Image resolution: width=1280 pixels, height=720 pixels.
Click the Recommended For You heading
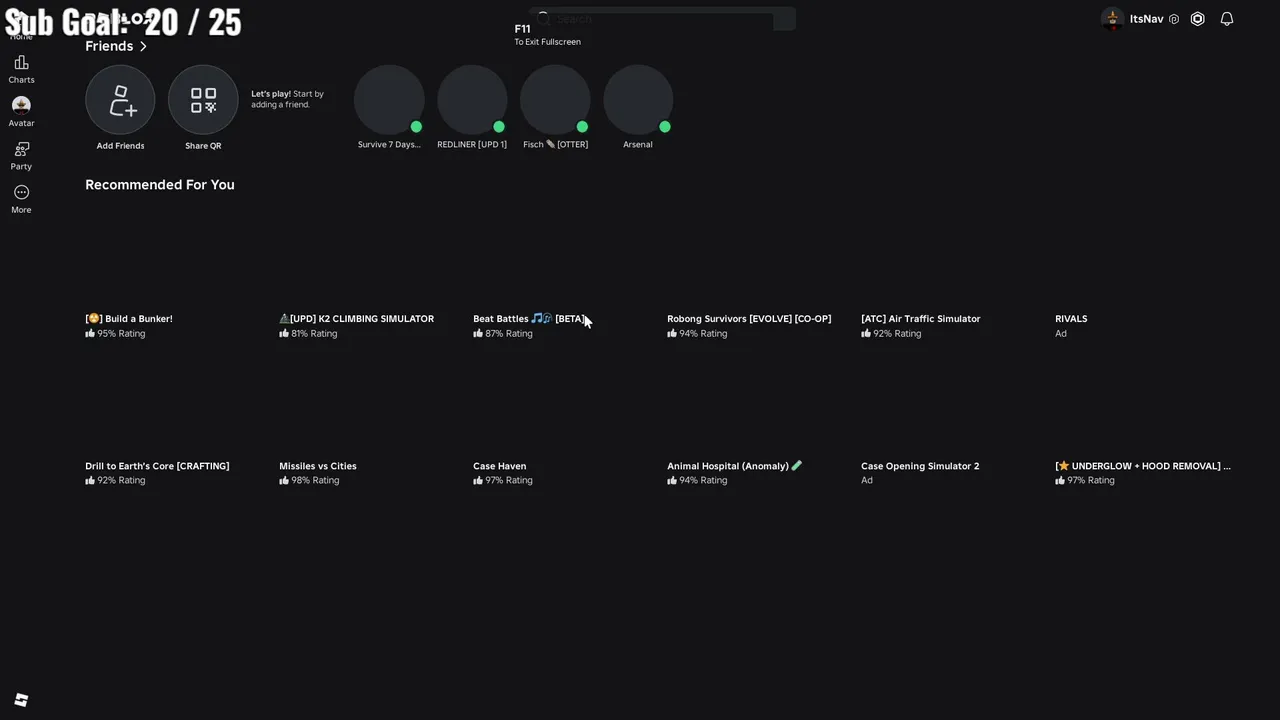160,185
